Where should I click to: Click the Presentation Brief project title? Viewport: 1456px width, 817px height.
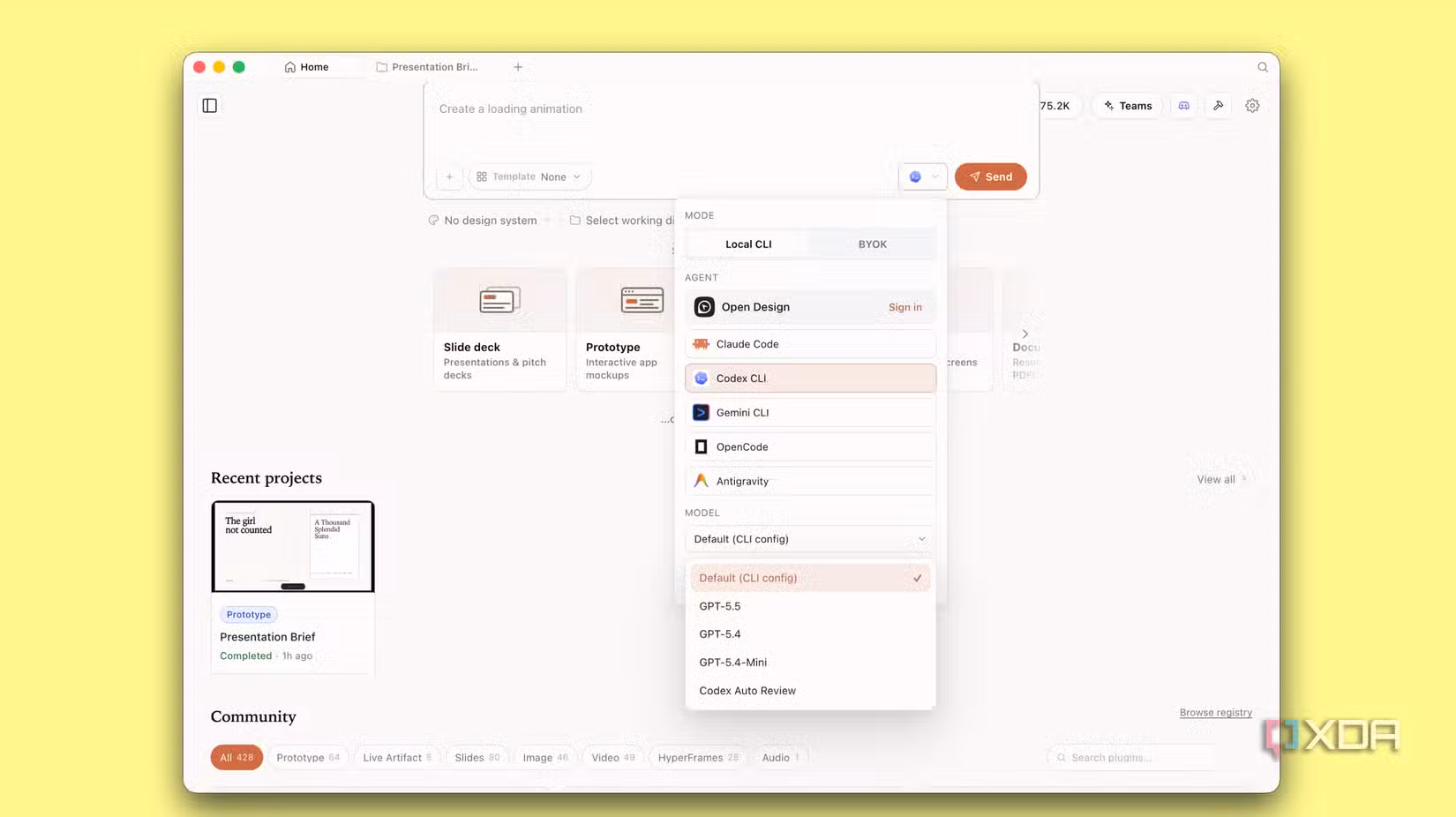point(267,637)
